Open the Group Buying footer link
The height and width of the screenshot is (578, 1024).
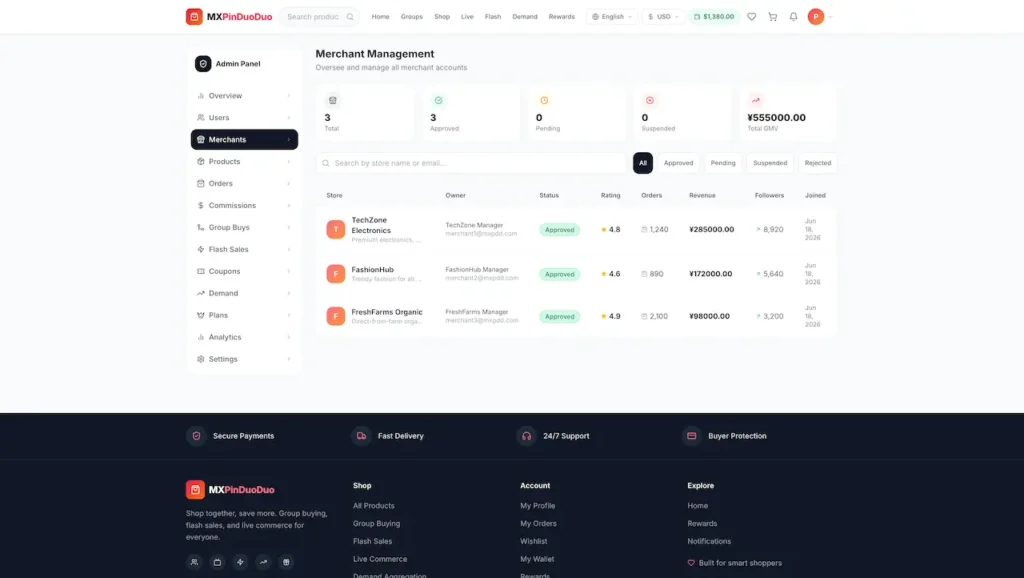[376, 523]
